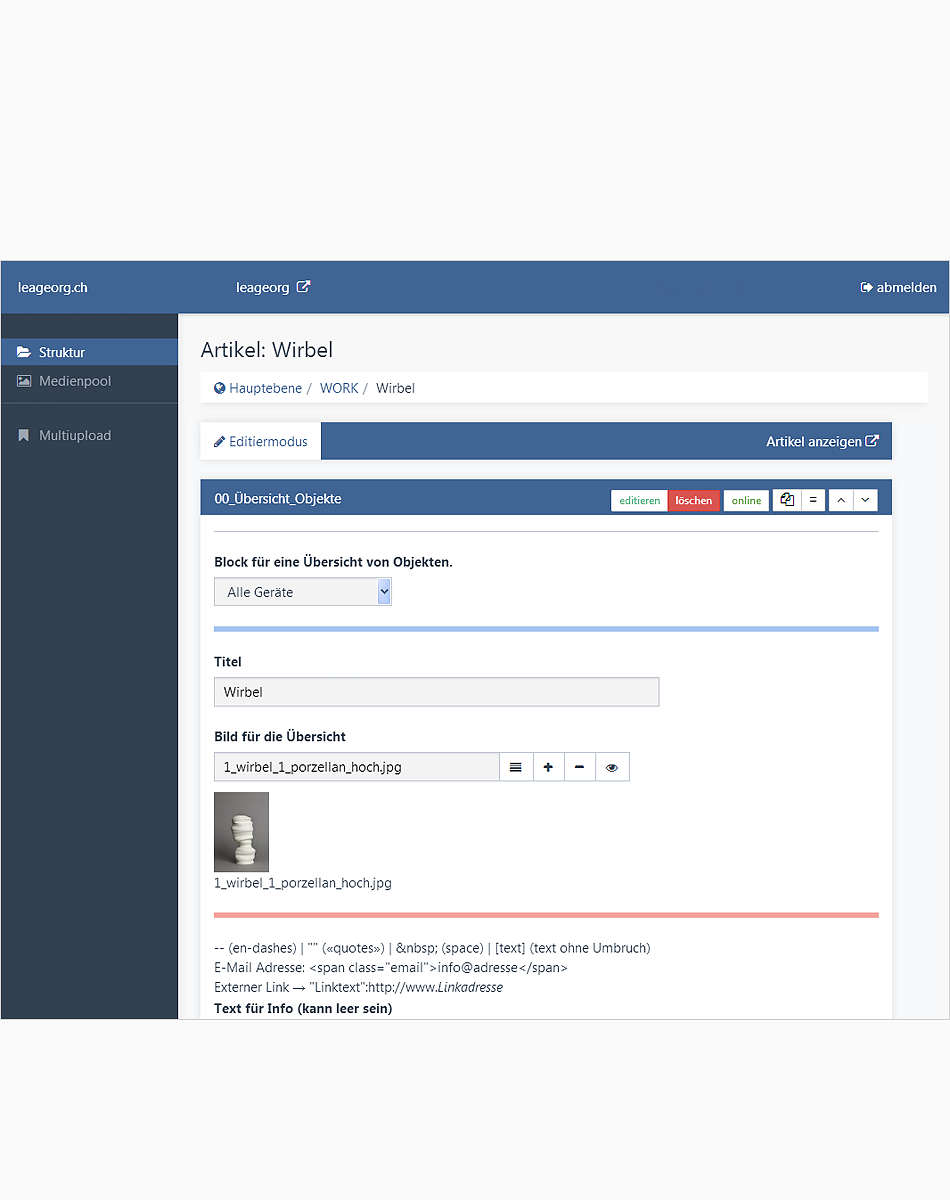Click the editieren button

[x=639, y=500]
